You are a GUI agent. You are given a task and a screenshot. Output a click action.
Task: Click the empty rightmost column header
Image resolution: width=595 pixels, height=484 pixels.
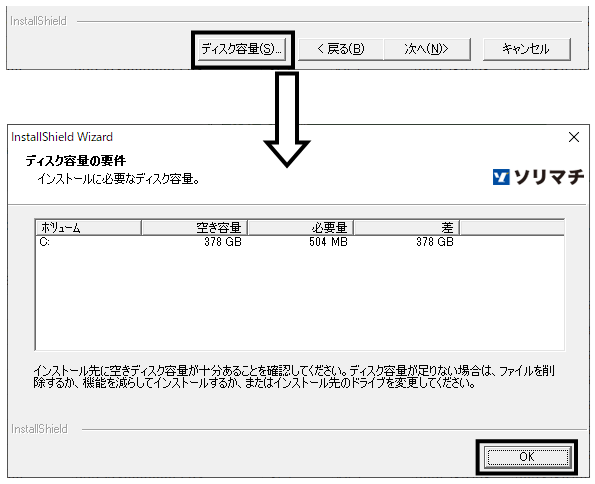point(512,227)
